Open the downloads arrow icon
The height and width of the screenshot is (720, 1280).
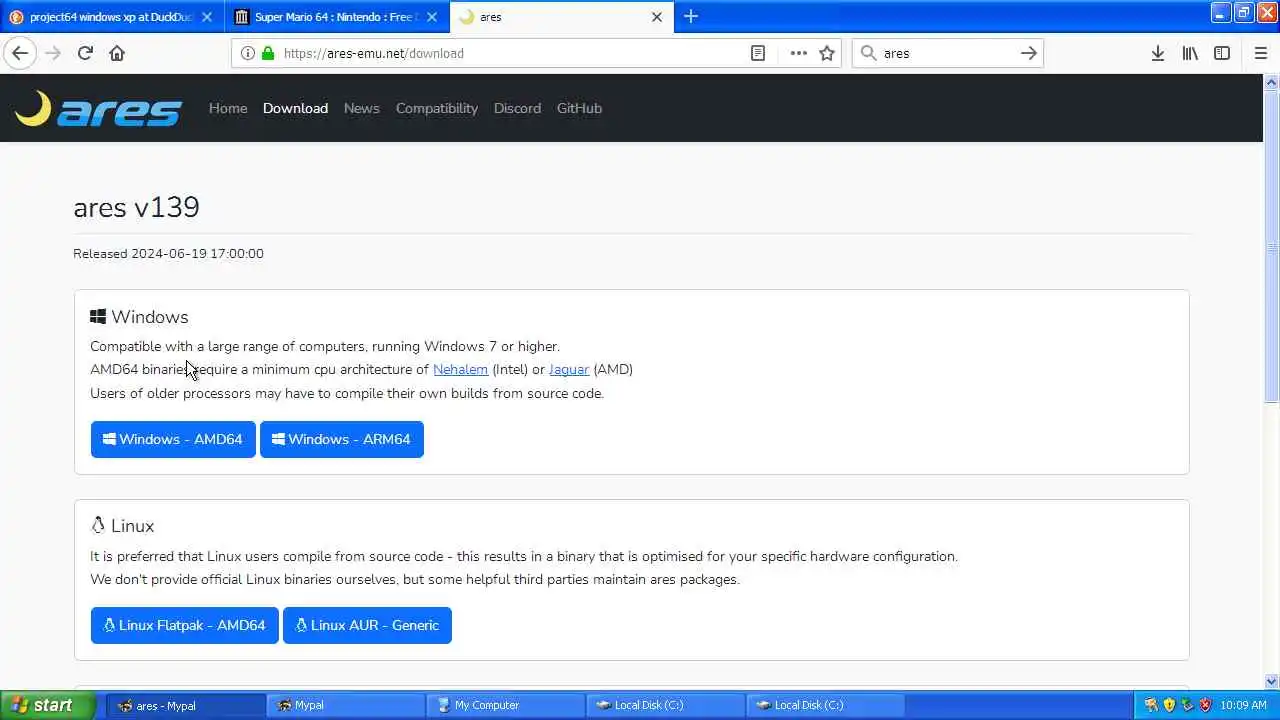(x=1157, y=53)
